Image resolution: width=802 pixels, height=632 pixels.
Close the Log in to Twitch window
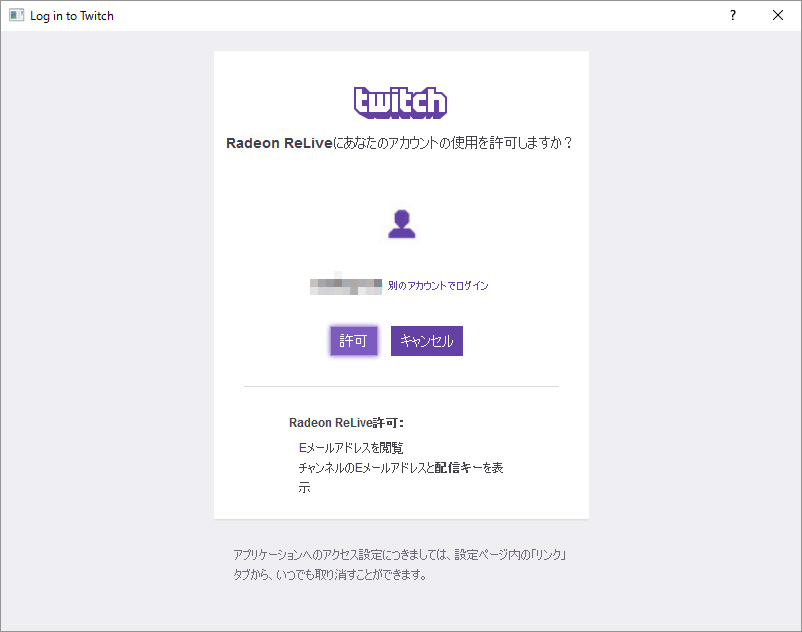(778, 16)
